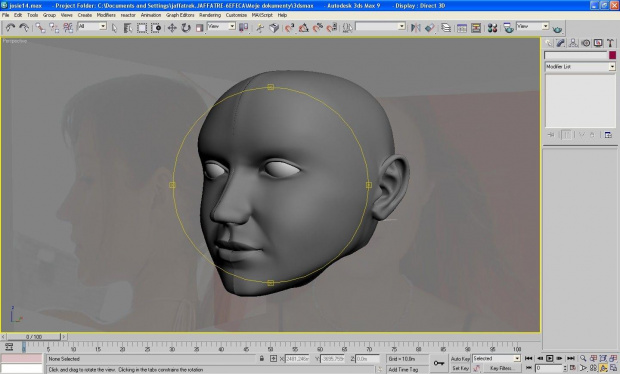Click the Mirror tool icon
Screen dimensions: 620x374
[416, 28]
